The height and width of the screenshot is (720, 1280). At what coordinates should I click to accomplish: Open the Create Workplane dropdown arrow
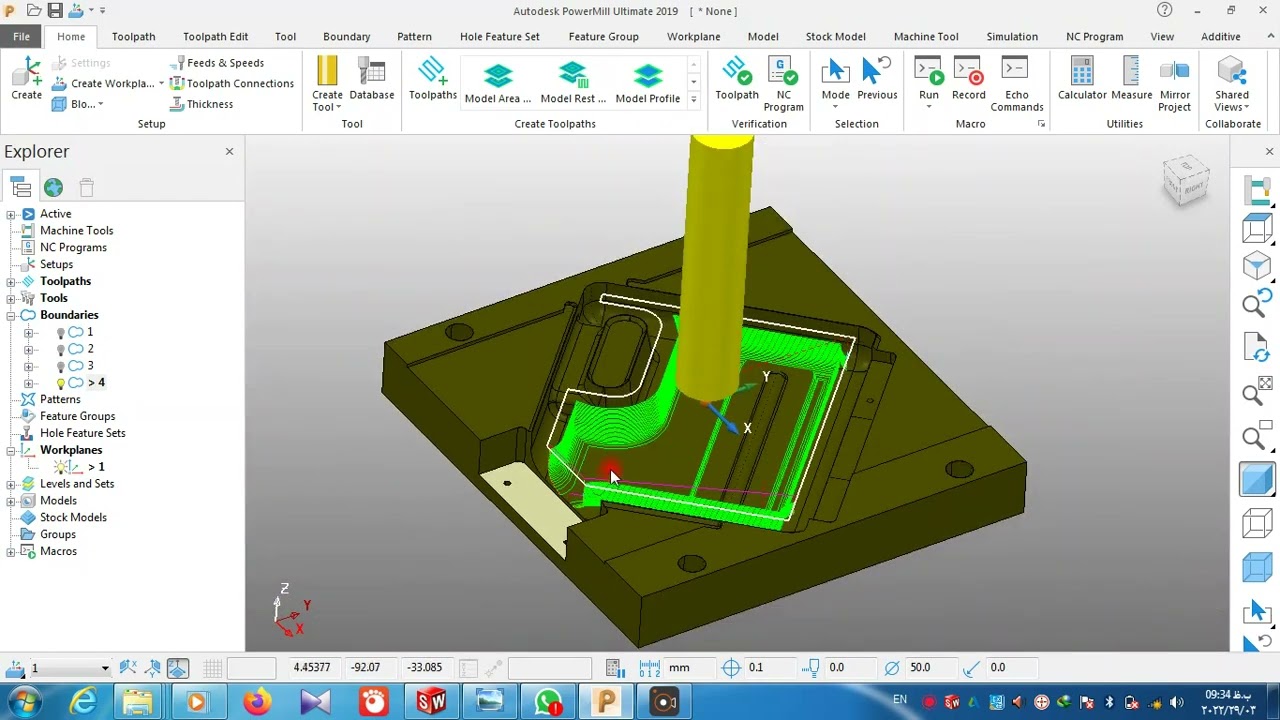pos(161,84)
